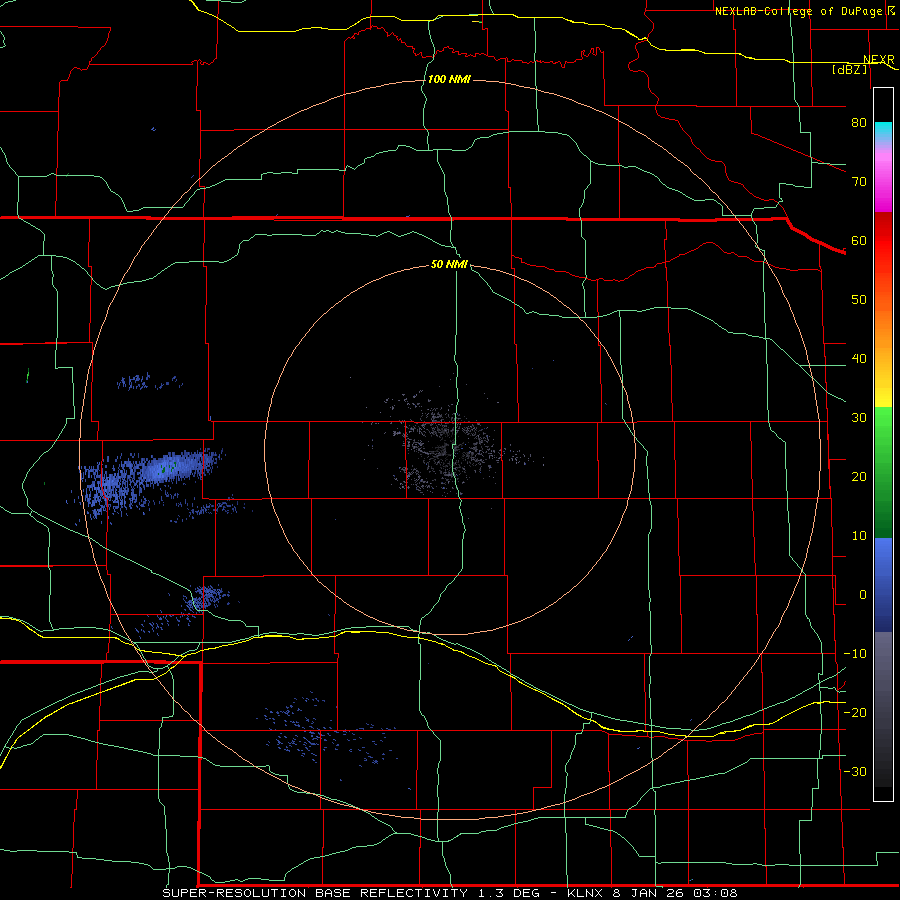Click the -20 dBZ scale value
The image size is (900, 900).
[855, 713]
